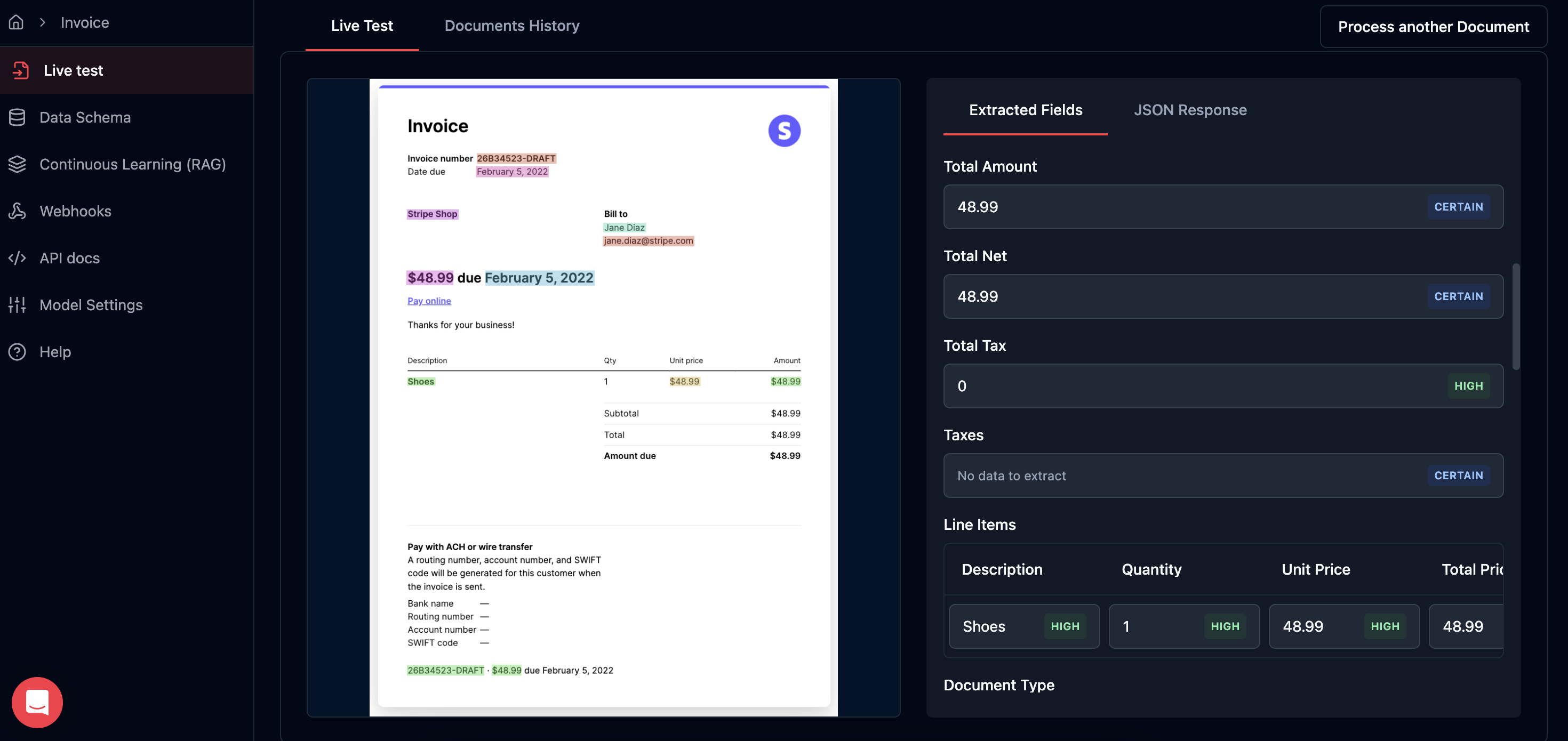Open Data Schema via database icon
This screenshot has height=741, width=1568.
click(x=17, y=117)
